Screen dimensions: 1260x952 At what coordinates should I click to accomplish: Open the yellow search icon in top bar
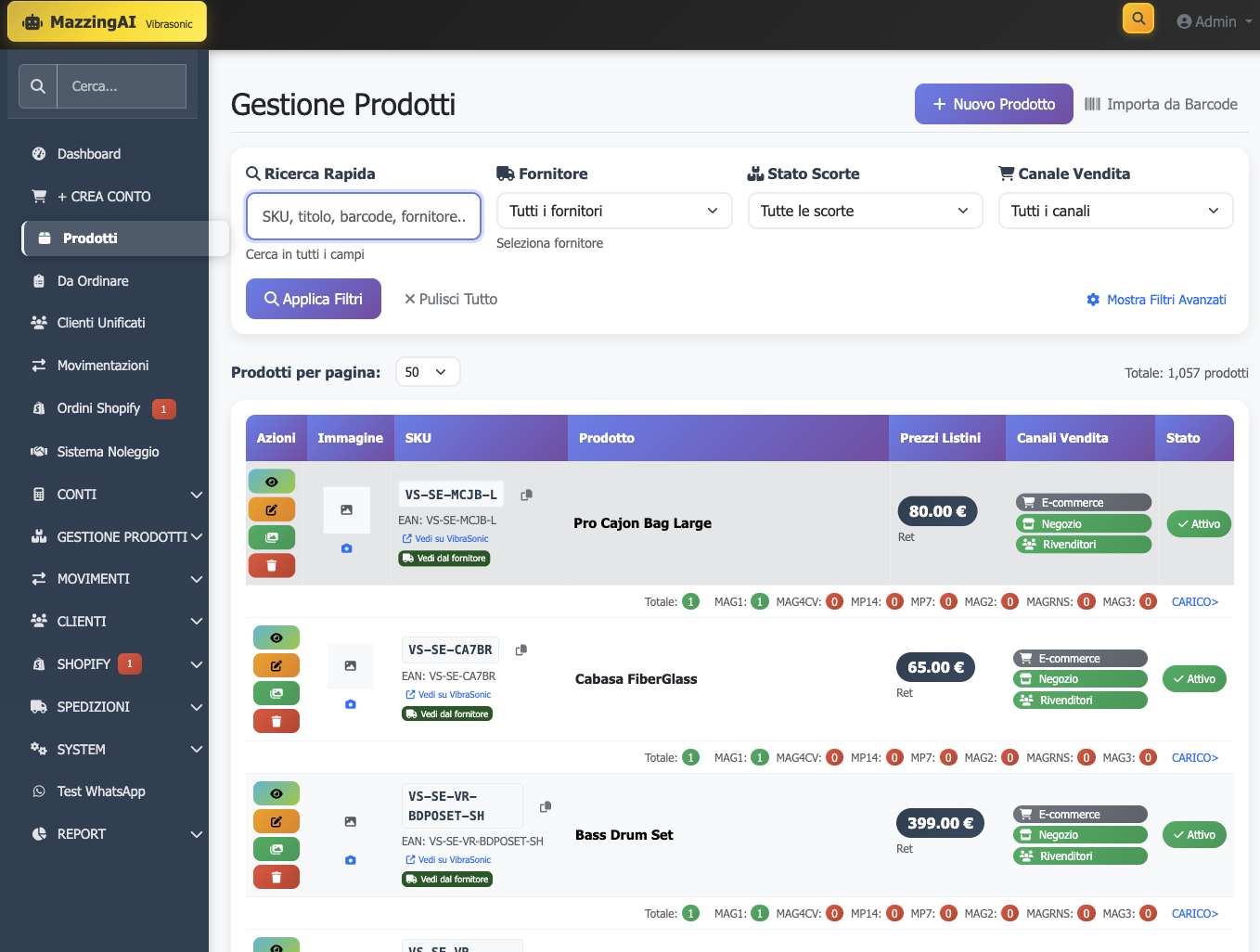[x=1138, y=18]
